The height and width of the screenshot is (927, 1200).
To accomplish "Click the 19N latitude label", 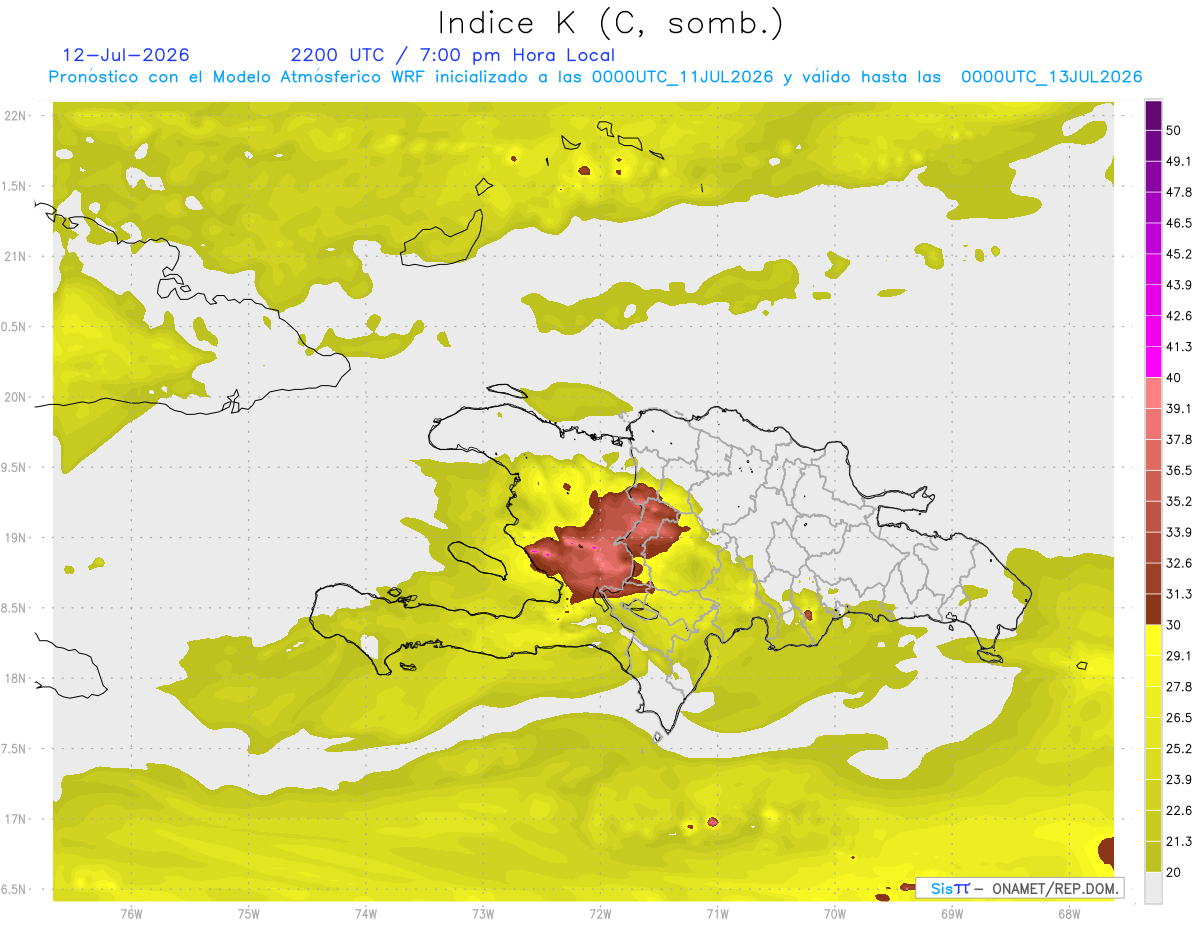I will [16, 537].
